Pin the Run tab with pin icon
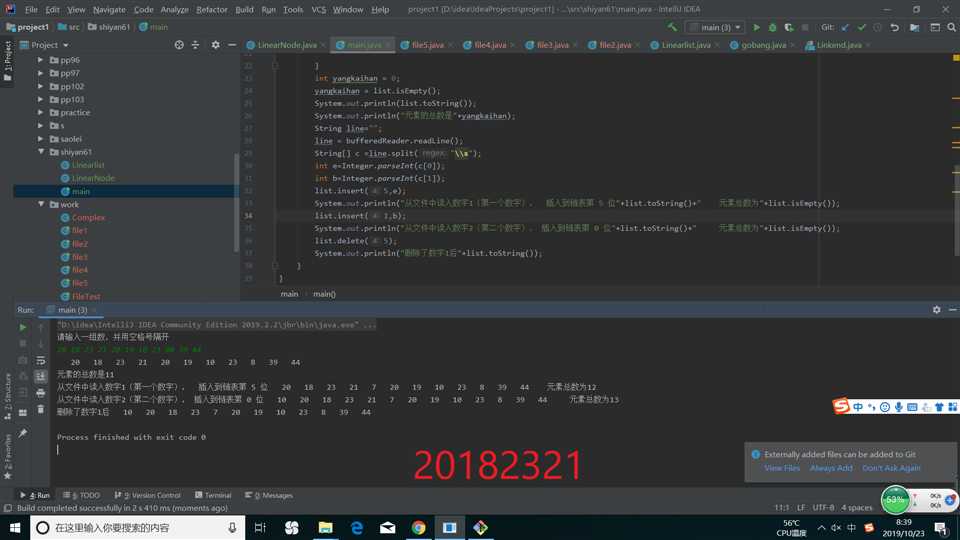Image resolution: width=960 pixels, height=540 pixels. coord(23,433)
